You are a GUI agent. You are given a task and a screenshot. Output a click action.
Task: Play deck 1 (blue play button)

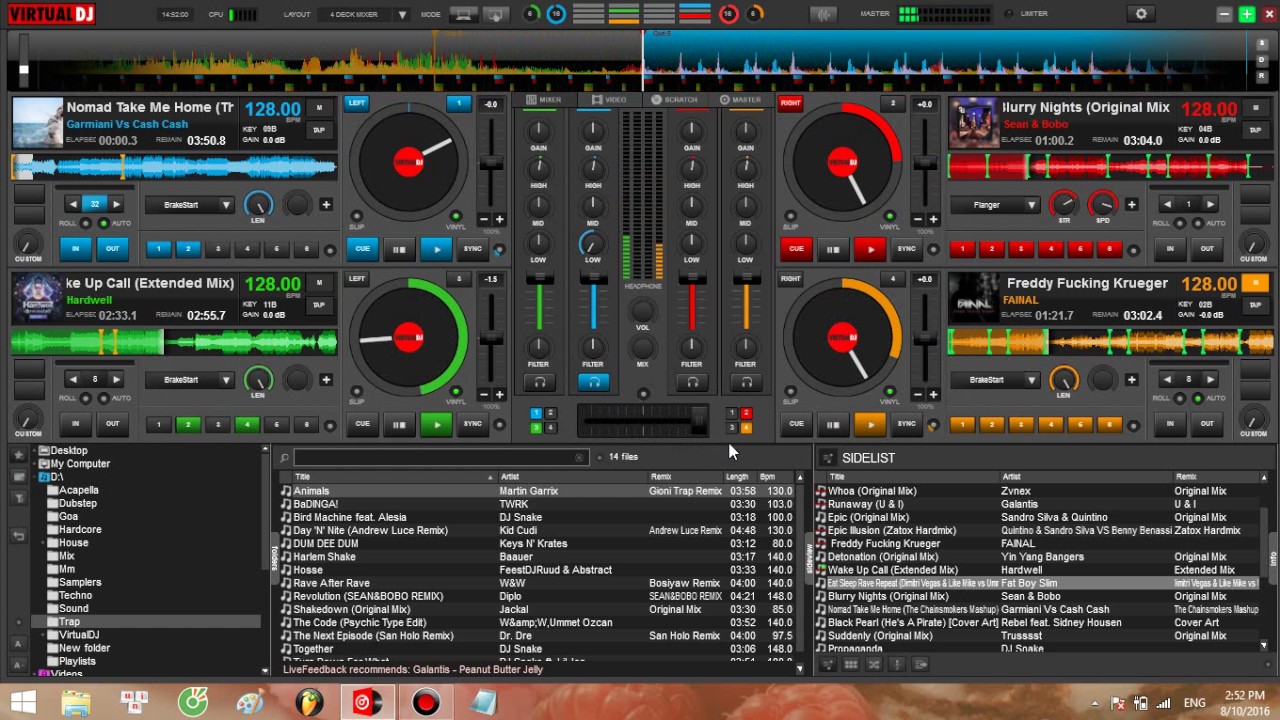(435, 249)
